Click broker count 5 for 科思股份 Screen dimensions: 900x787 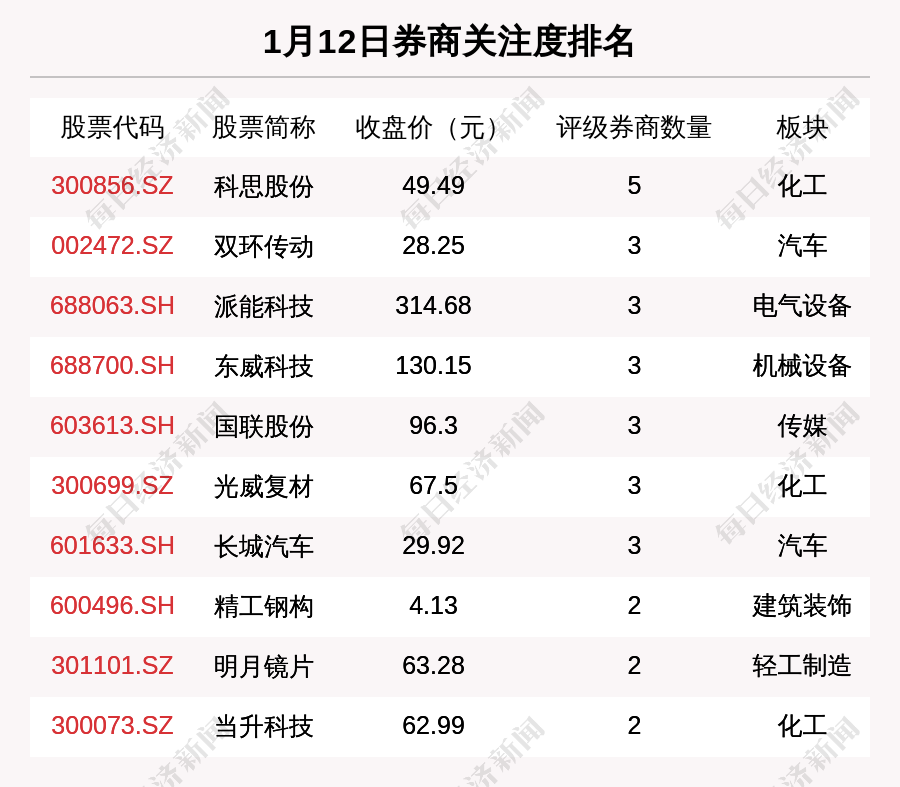point(634,185)
